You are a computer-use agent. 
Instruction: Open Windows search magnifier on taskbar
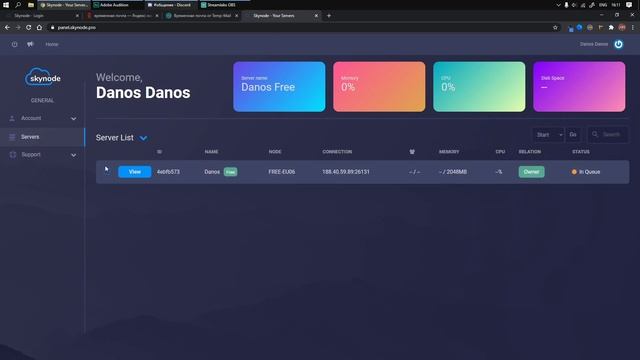tap(18, 5)
